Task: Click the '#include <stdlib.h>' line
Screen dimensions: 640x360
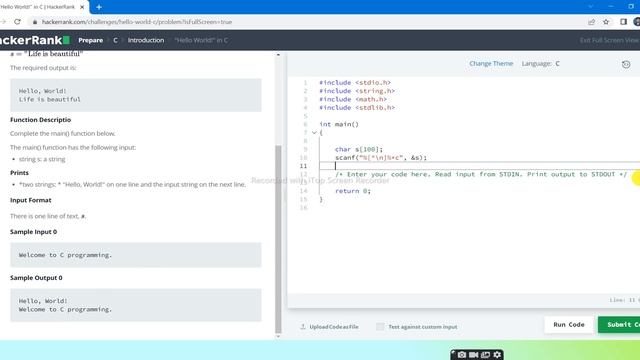Action: (357, 108)
